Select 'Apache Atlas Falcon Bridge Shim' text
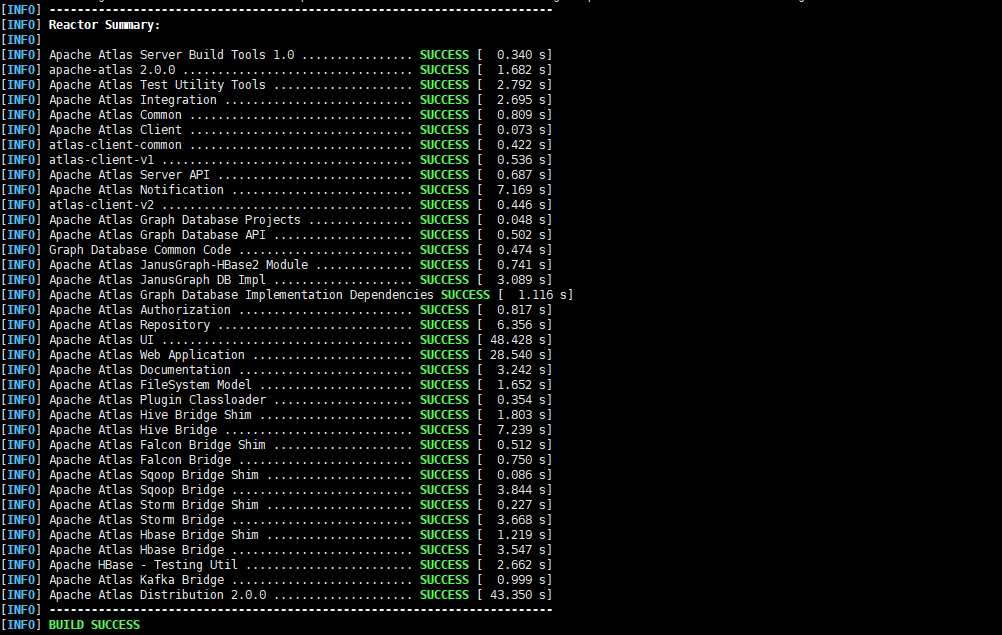The height and width of the screenshot is (635, 1002). tap(157, 445)
